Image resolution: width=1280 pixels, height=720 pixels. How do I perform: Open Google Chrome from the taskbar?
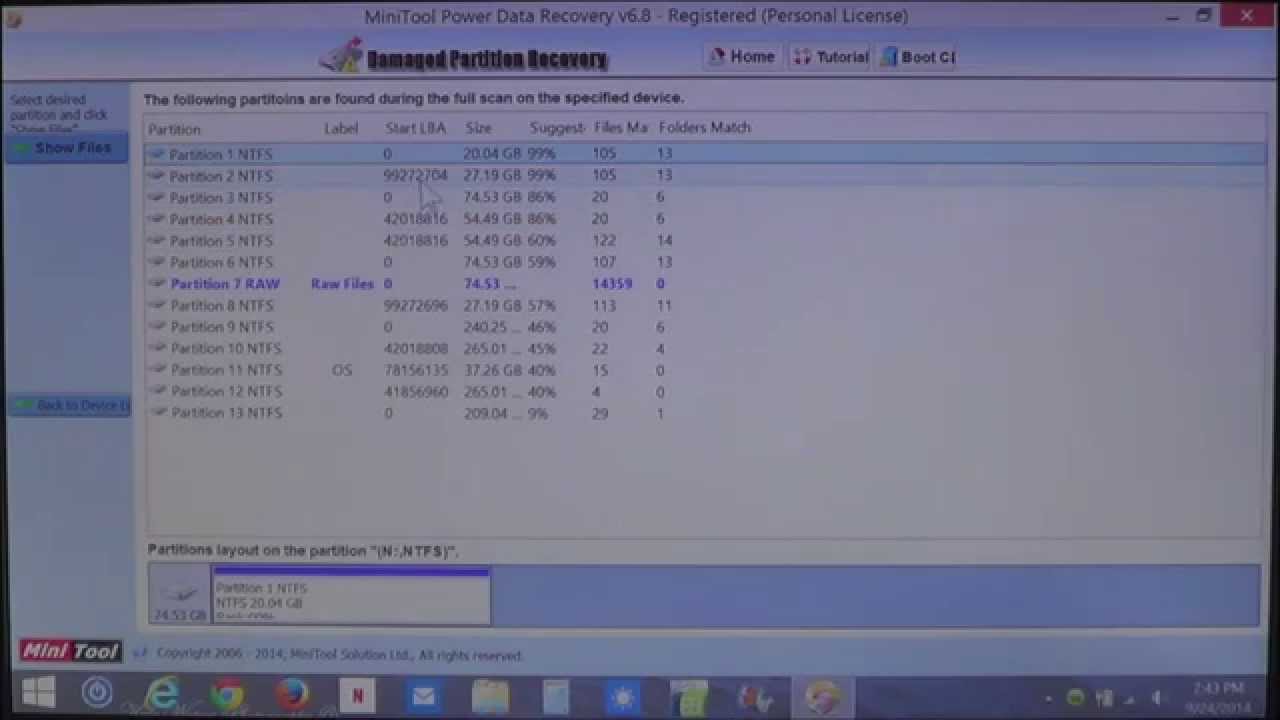coord(228,694)
